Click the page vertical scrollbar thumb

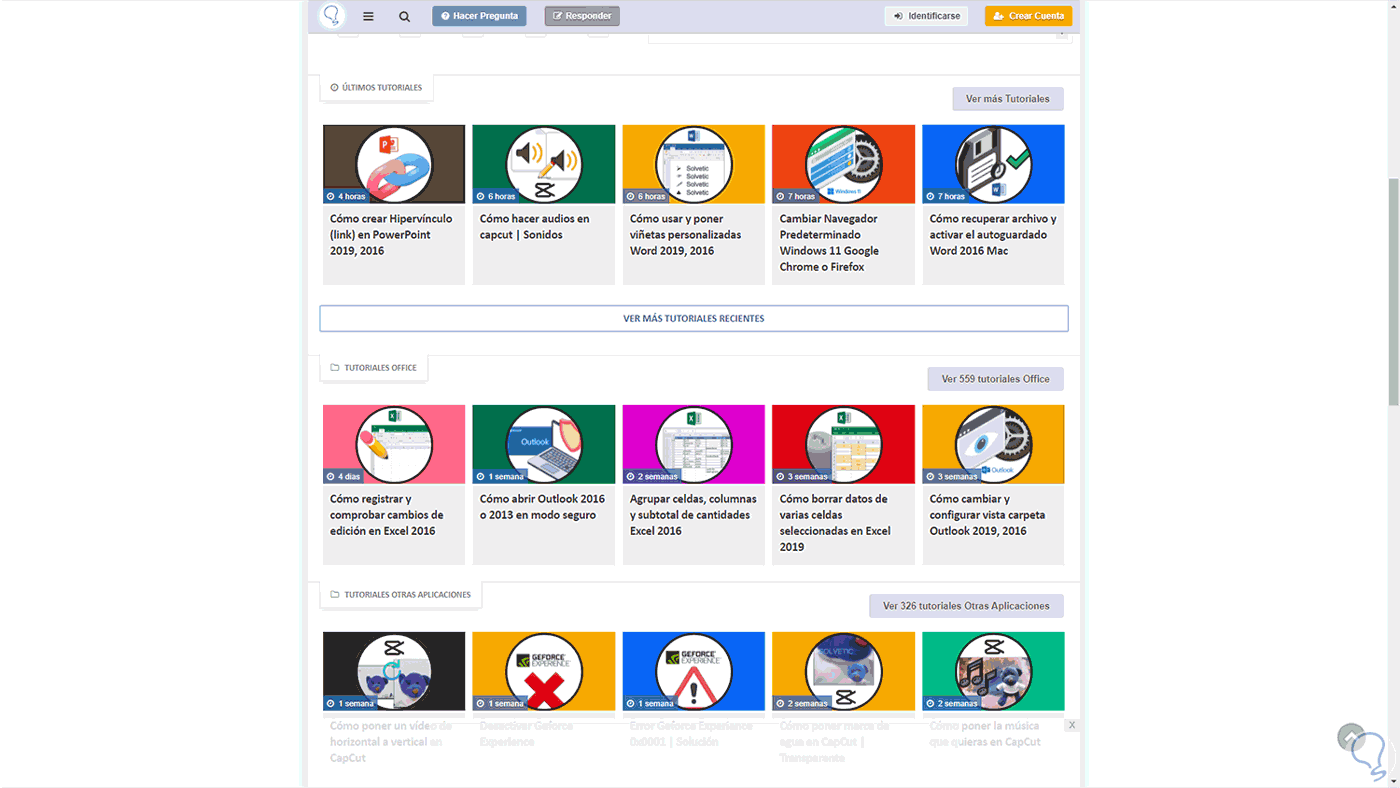1393,292
